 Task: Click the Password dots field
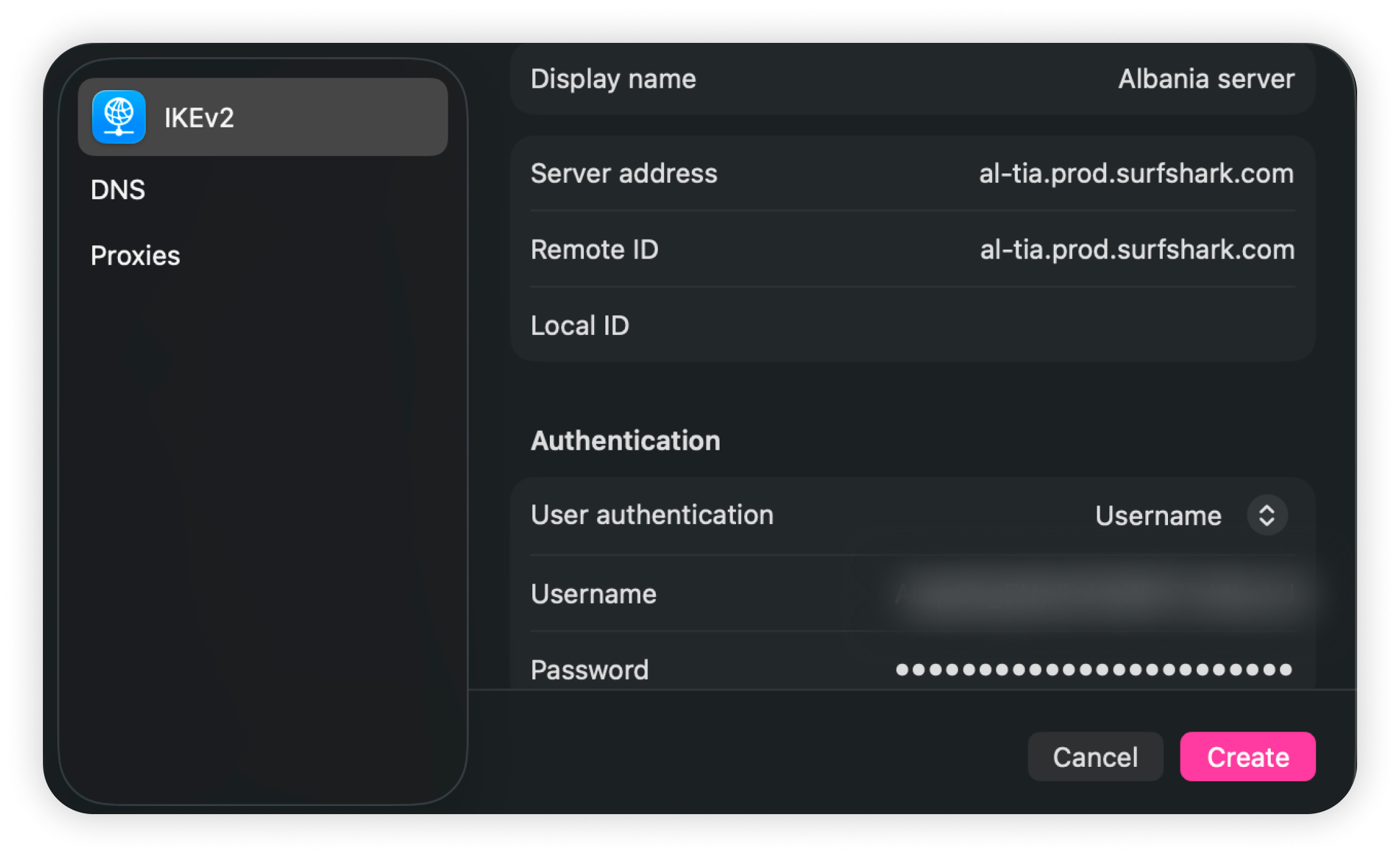pos(1094,670)
